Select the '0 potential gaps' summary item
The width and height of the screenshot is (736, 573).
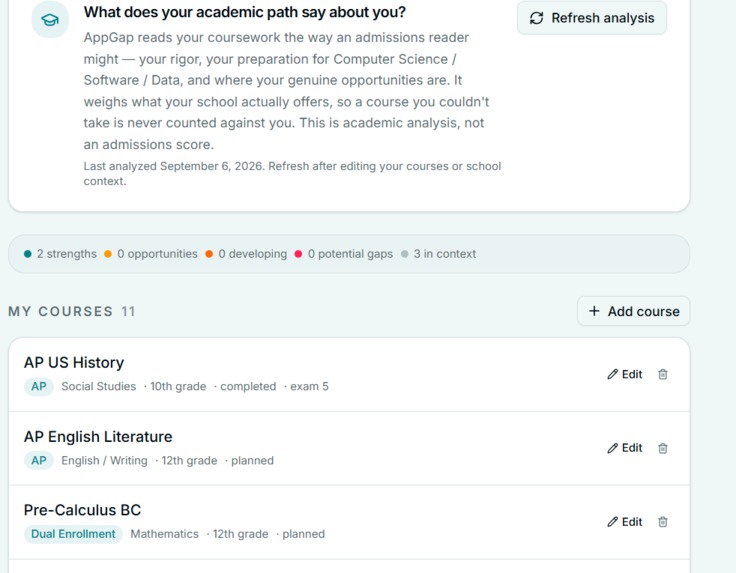click(x=344, y=254)
